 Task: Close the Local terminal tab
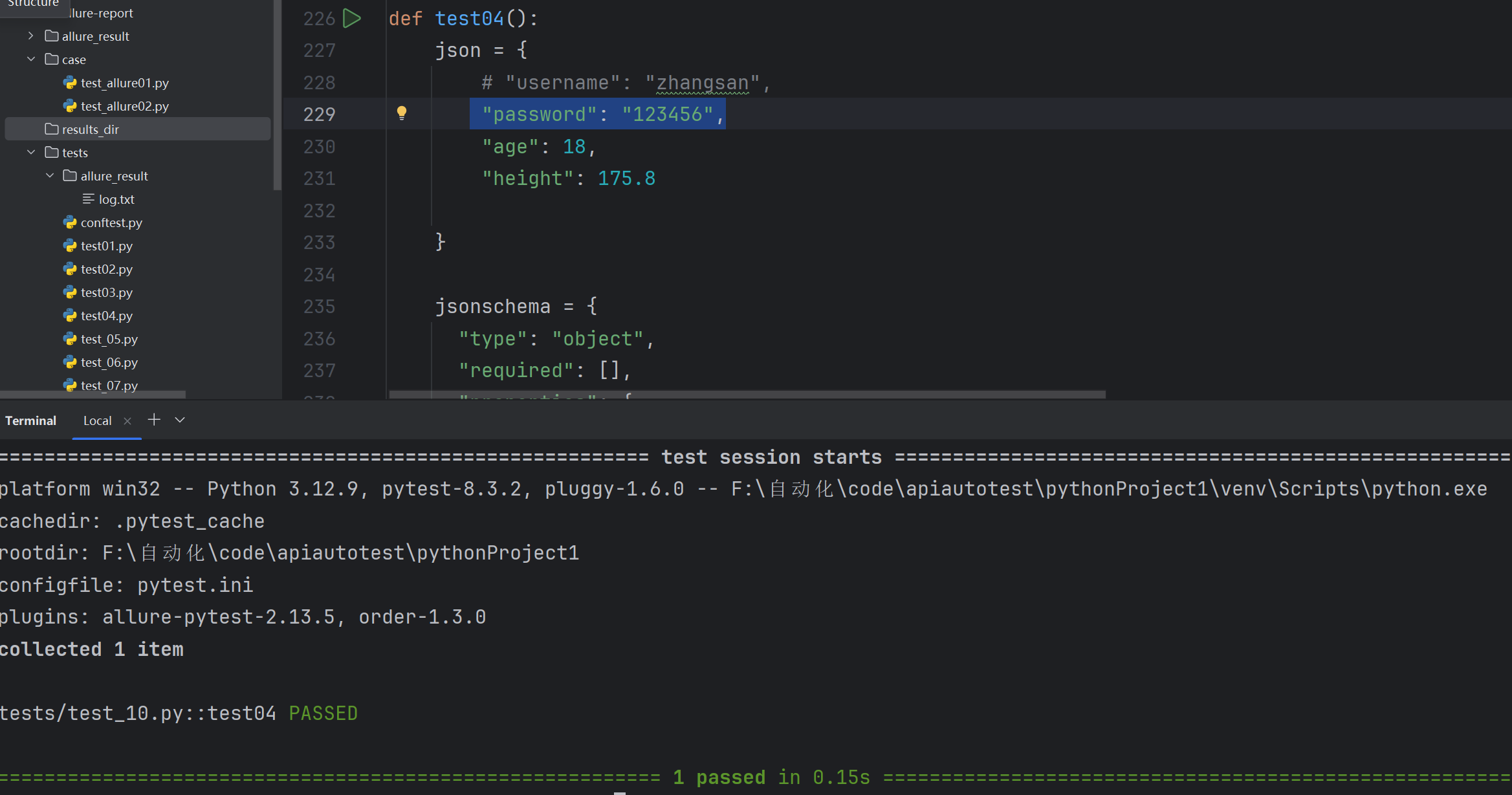127,421
